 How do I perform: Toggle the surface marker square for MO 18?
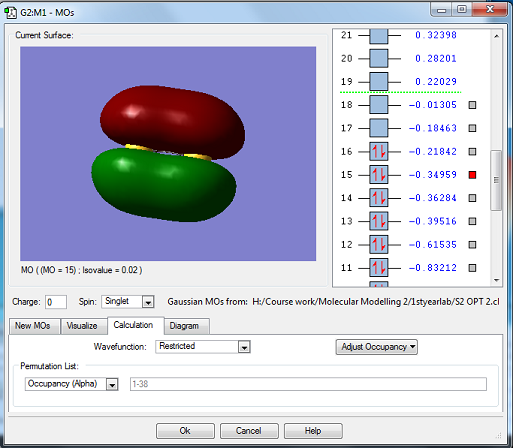pos(472,105)
